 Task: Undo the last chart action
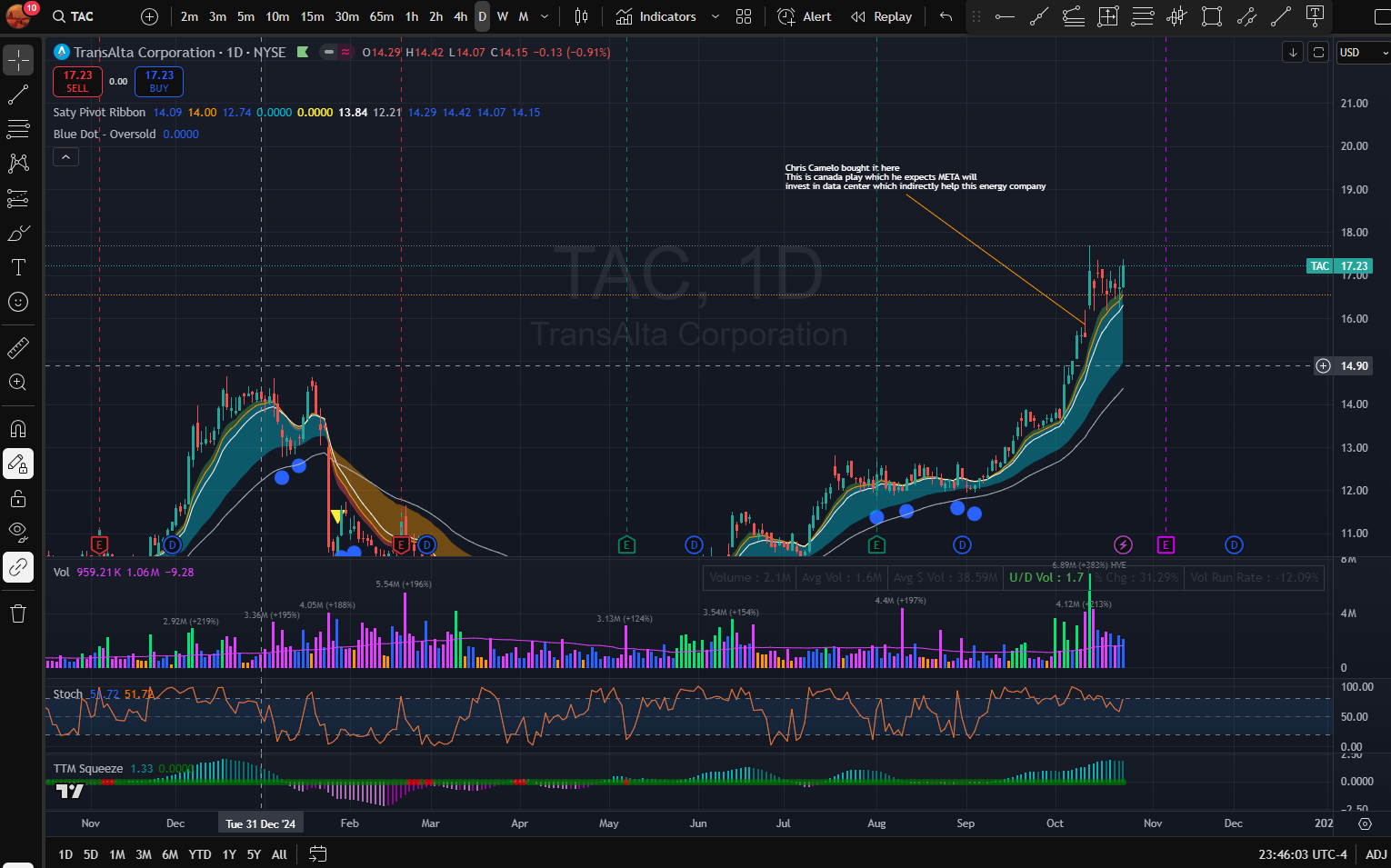point(946,16)
